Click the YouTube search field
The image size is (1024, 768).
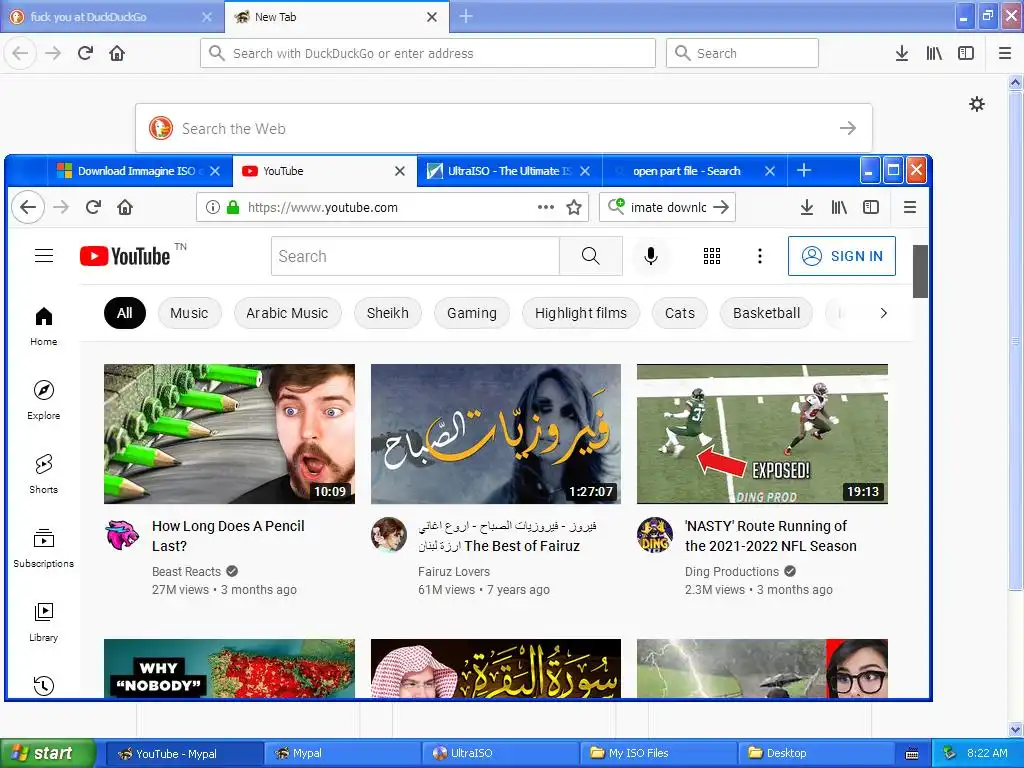tap(415, 256)
